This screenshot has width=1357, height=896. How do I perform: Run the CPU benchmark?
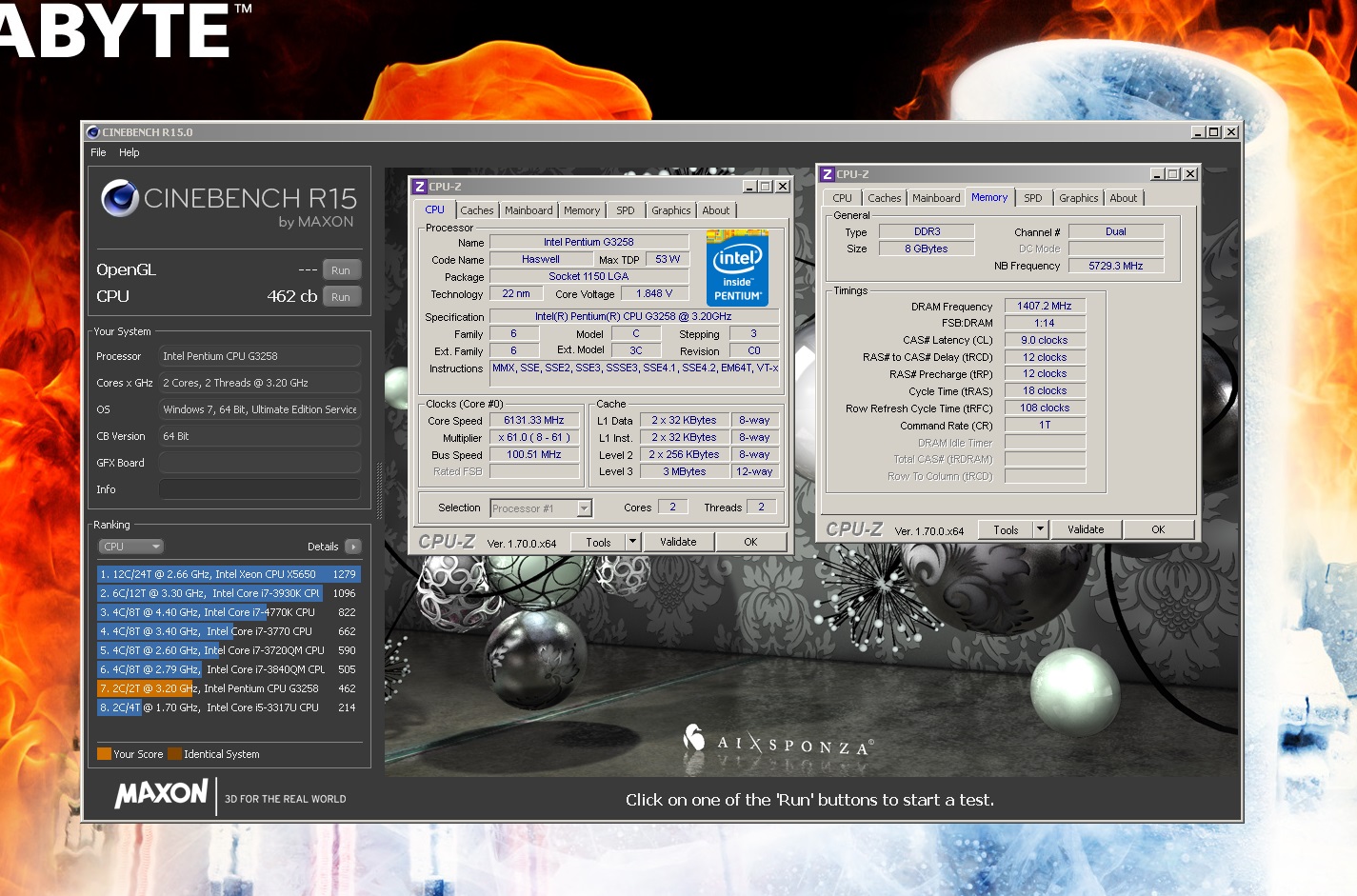(341, 297)
